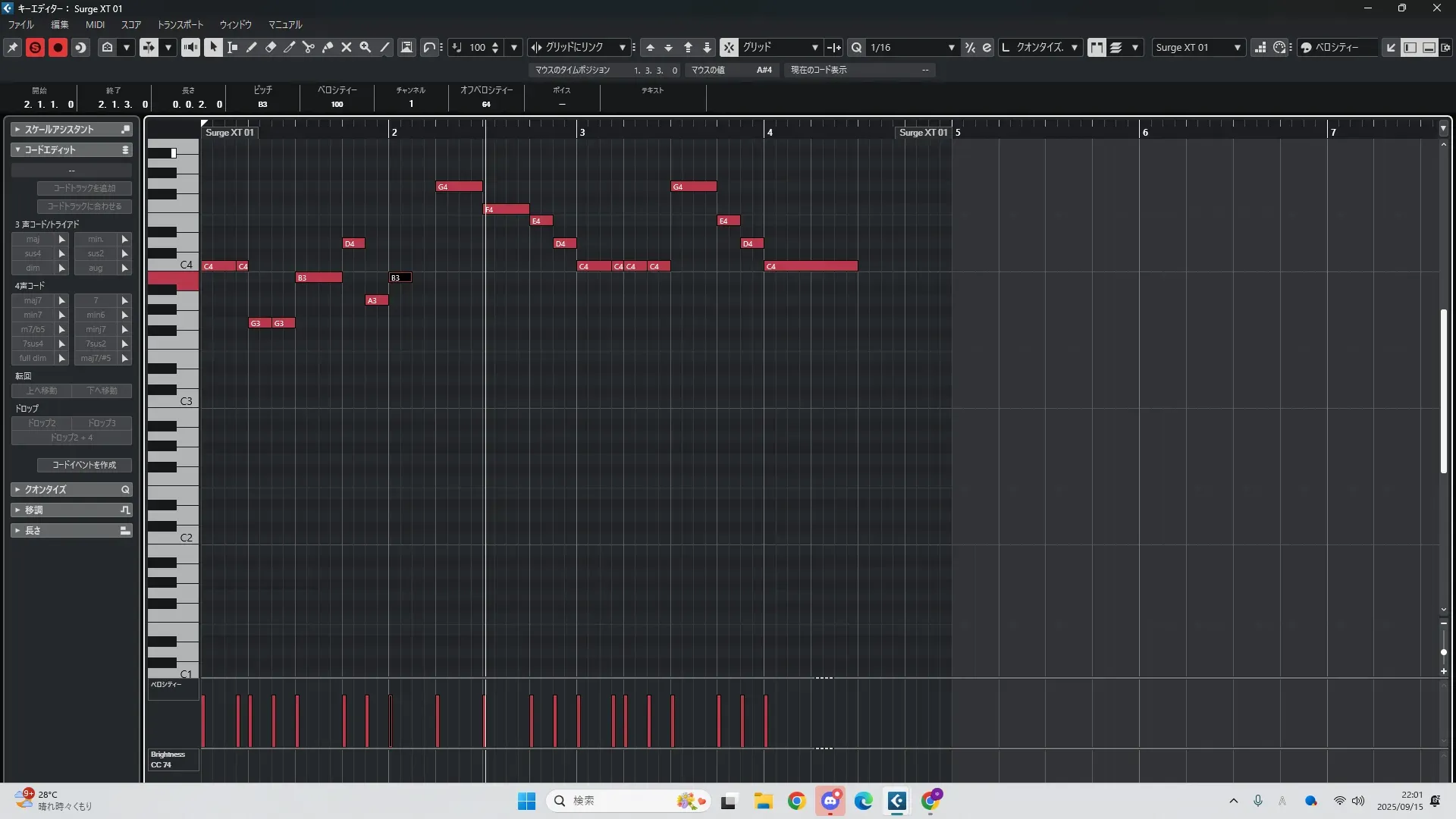Select the Line tool

(385, 47)
